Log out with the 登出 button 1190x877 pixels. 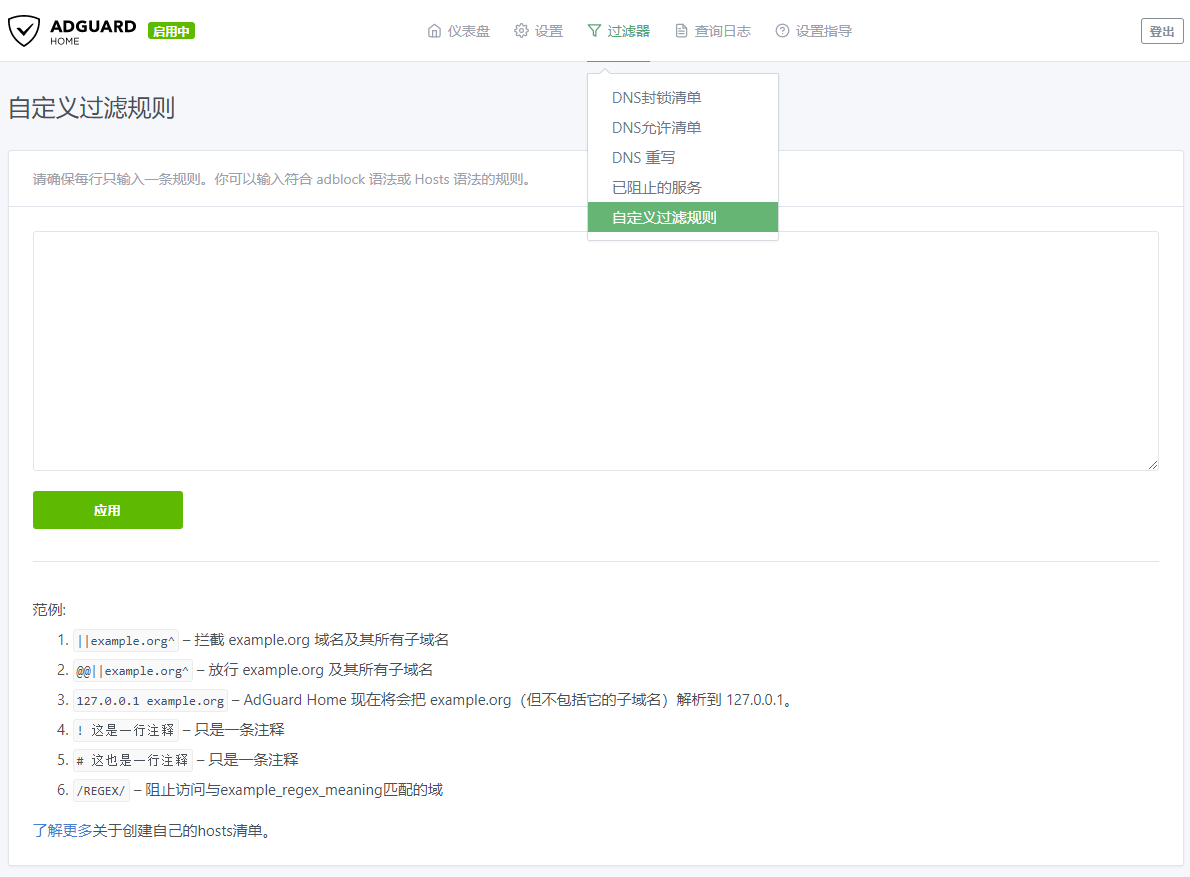click(x=1161, y=31)
